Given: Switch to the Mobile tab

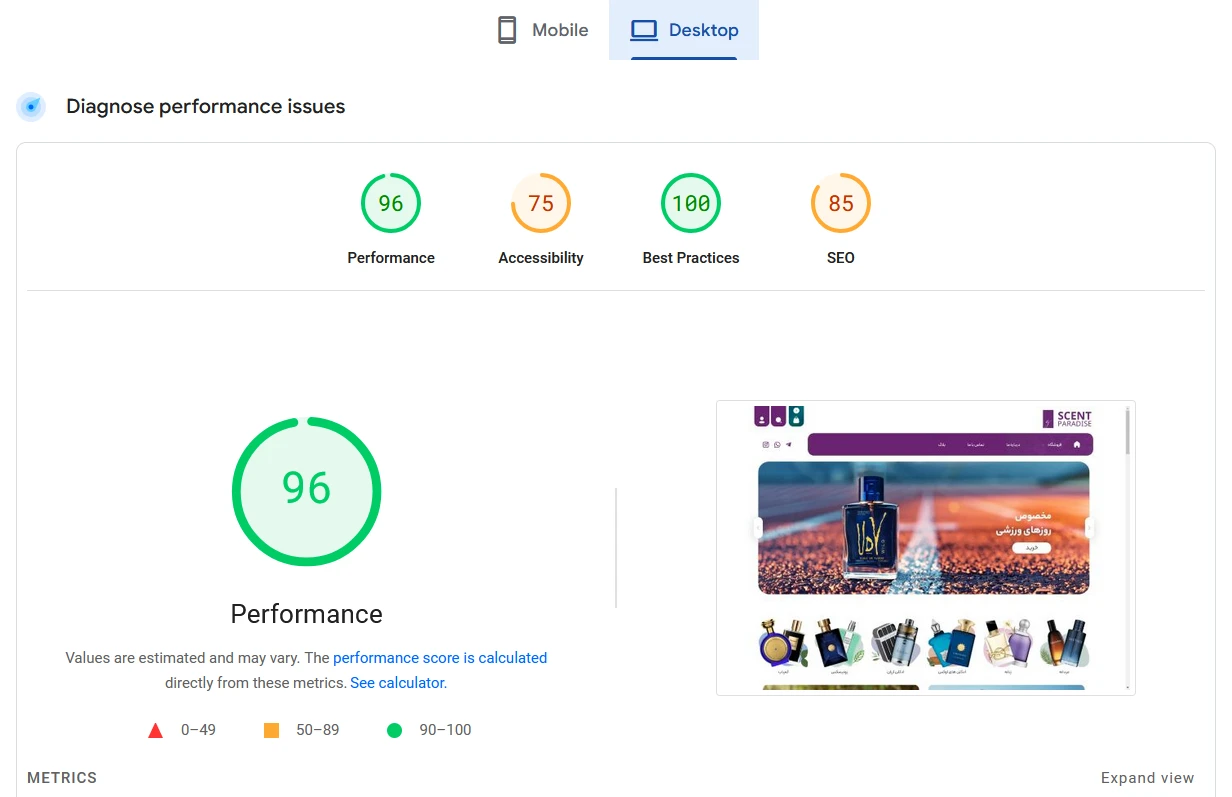Looking at the screenshot, I should tap(545, 30).
